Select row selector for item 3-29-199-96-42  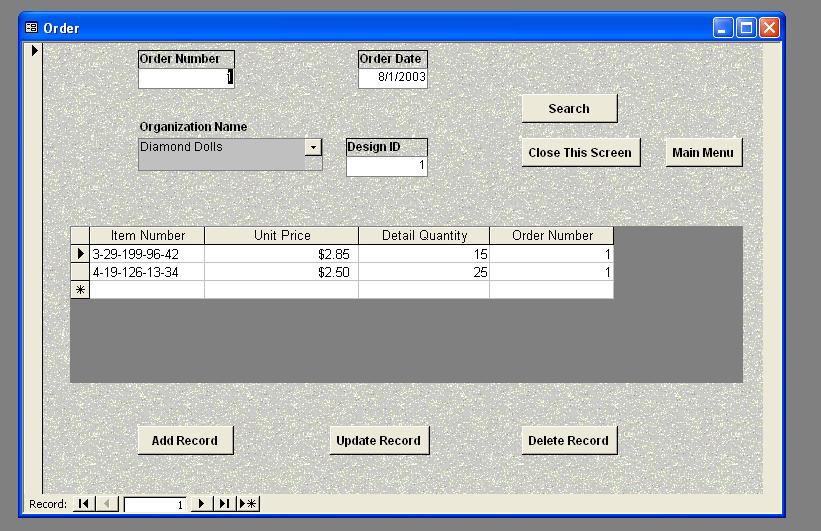[x=80, y=254]
